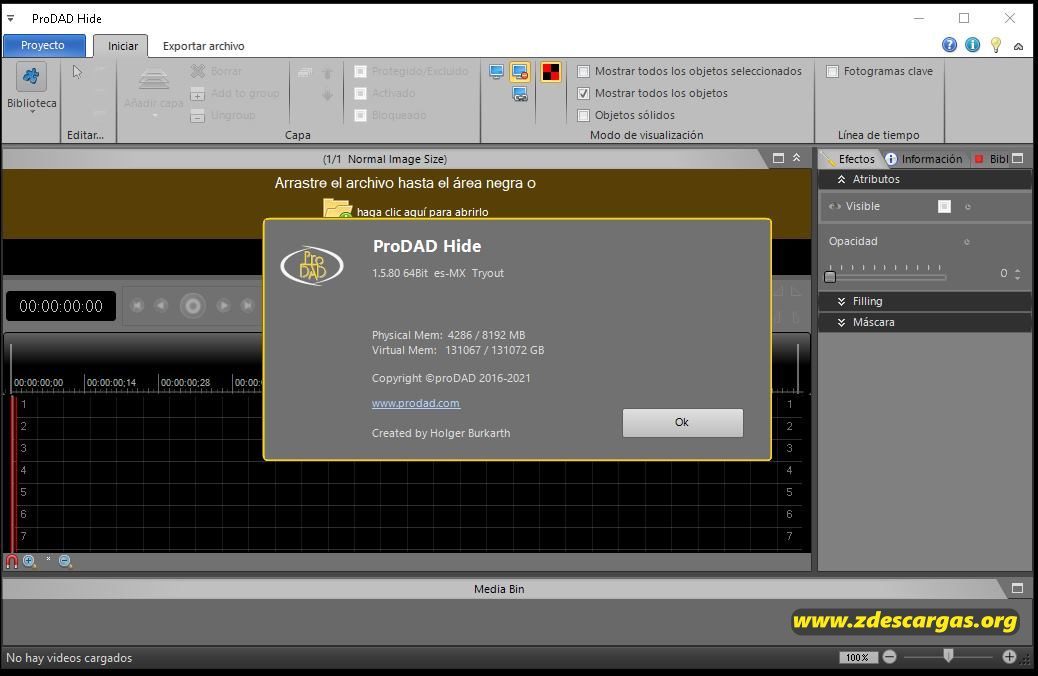Open the www.prodad.com link
Image resolution: width=1038 pixels, height=676 pixels.
pos(416,403)
